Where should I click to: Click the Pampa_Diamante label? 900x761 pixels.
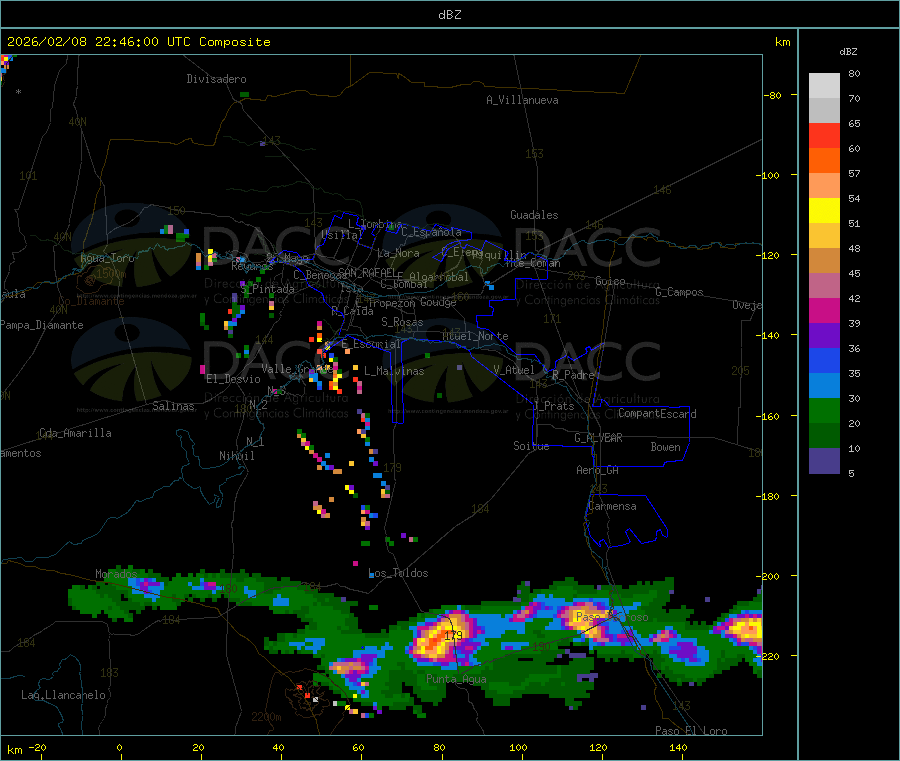point(41,325)
